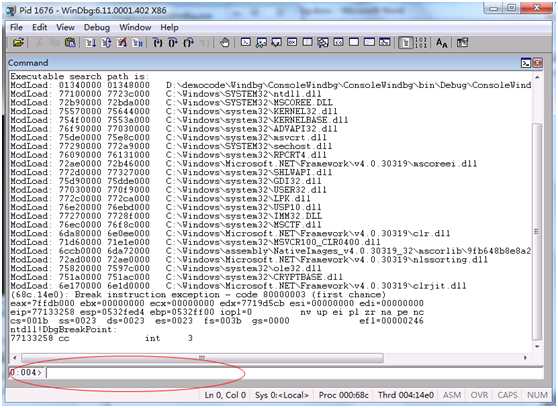Viewport: 558px width, 408px height.
Task: Click the '77133258 cc int 3' line
Action: 101,338
